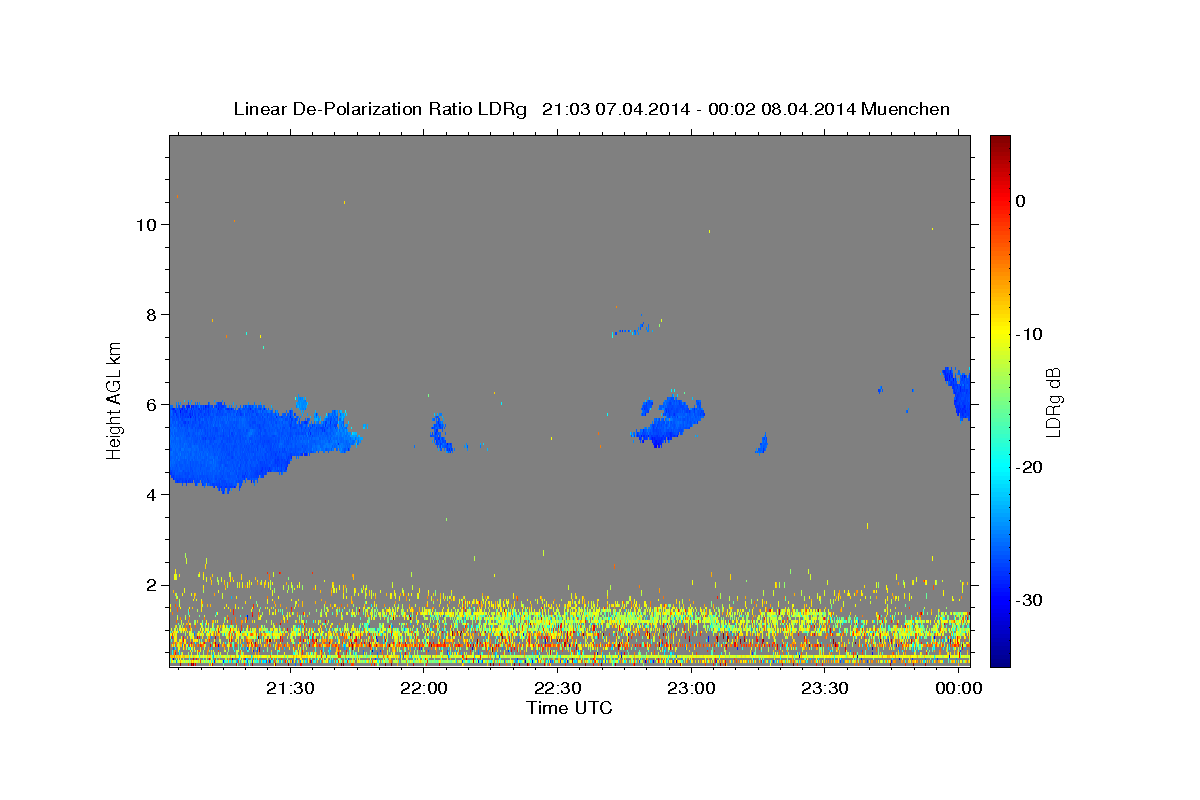Screen dimensions: 1200x800
Task: Click the colorbar value '-30'
Action: tap(1030, 600)
